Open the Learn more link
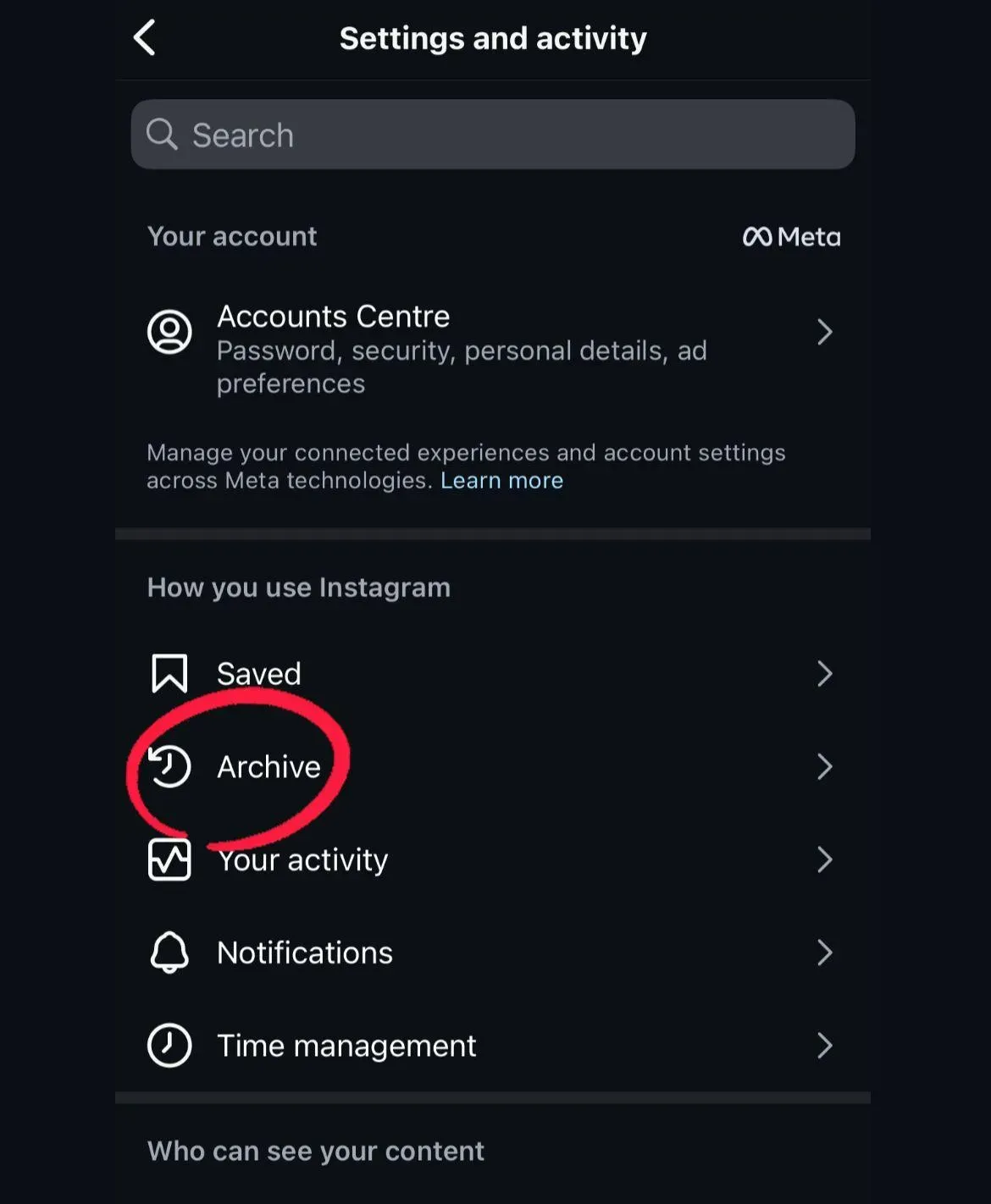991x1204 pixels. click(501, 481)
